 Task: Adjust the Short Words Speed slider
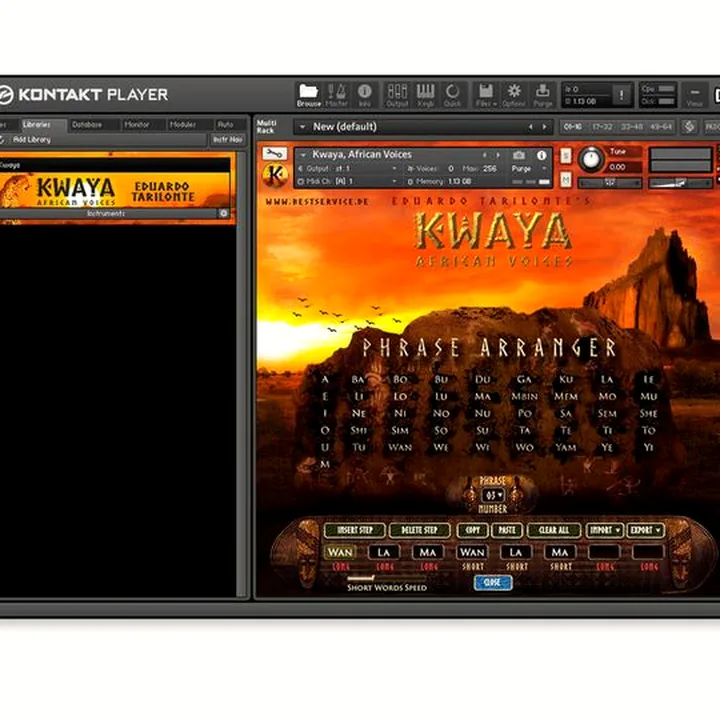(x=387, y=579)
